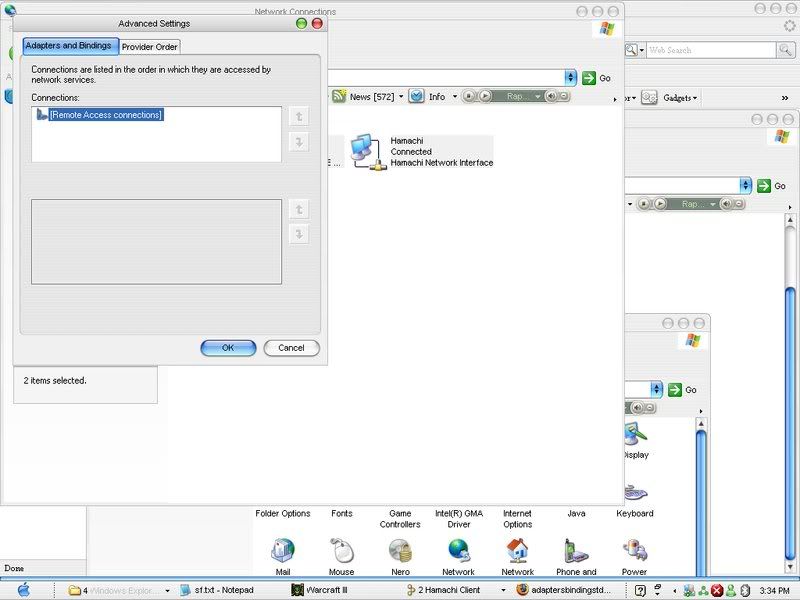Open the Hamachi network connection icon
Screen dimensions: 800x600
point(366,151)
